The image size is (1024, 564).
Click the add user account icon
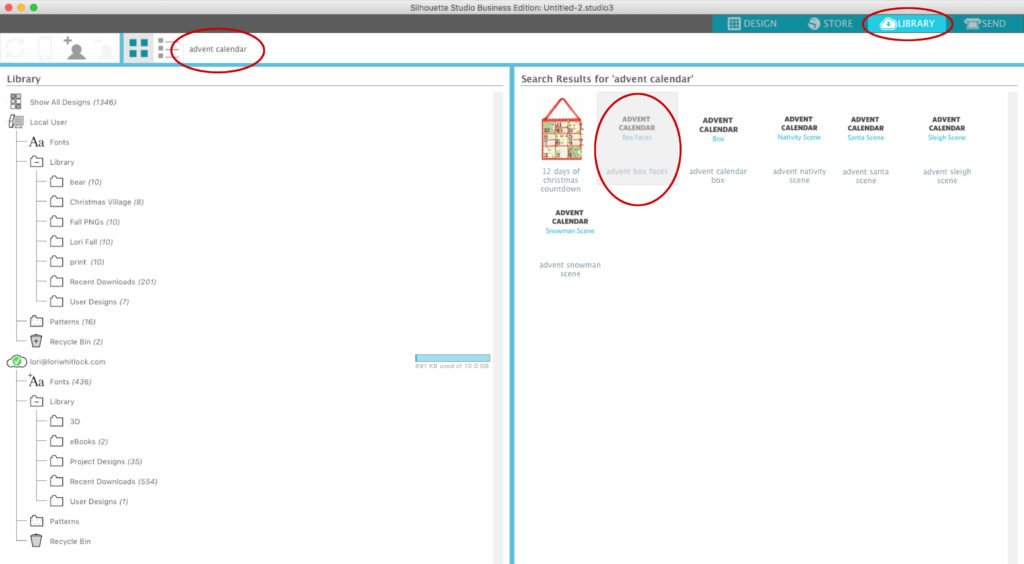(x=74, y=48)
